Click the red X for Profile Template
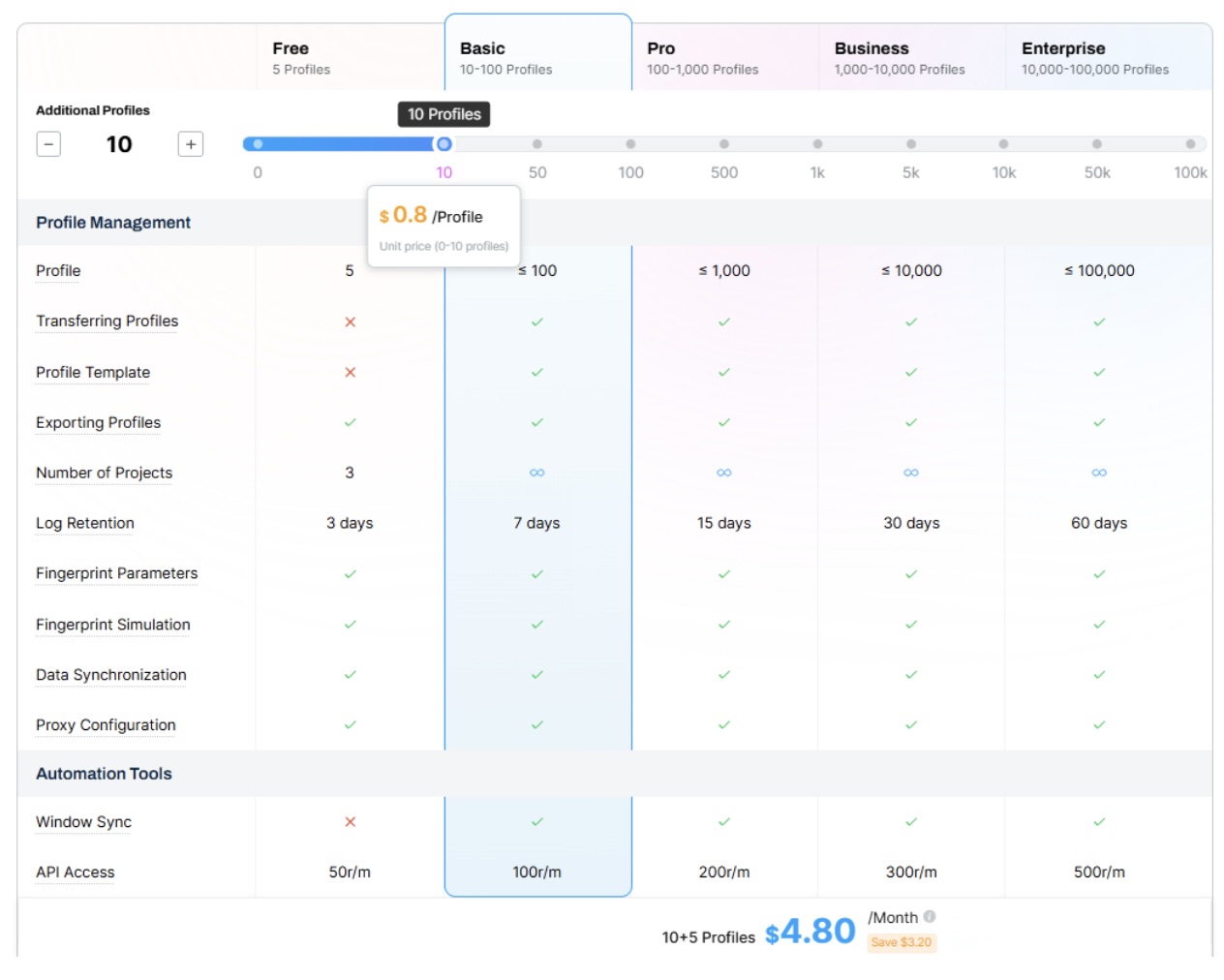Viewport: 1224px width, 980px height. tap(350, 372)
